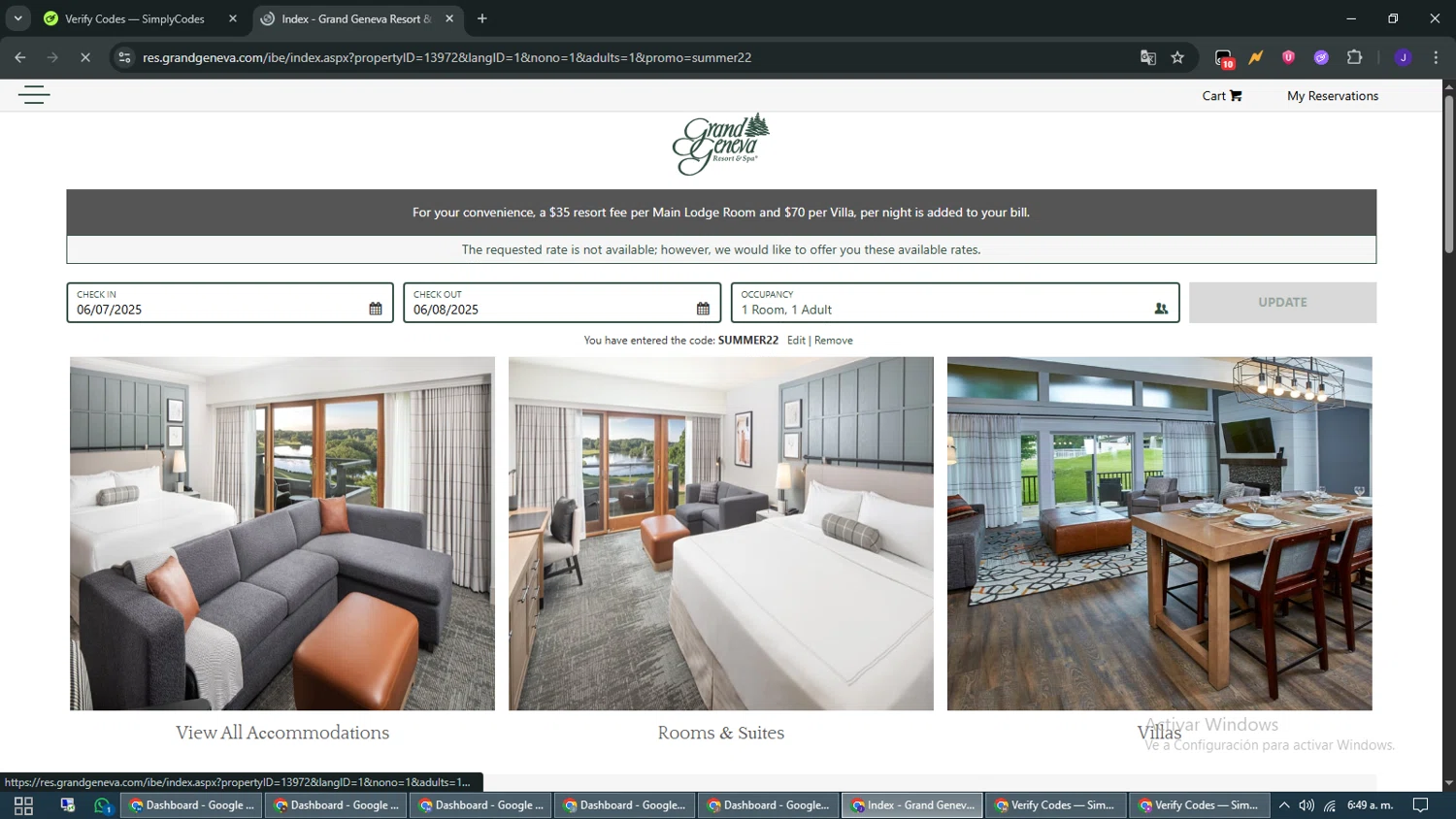Click the translate page icon
The height and width of the screenshot is (819, 1456).
click(x=1148, y=57)
